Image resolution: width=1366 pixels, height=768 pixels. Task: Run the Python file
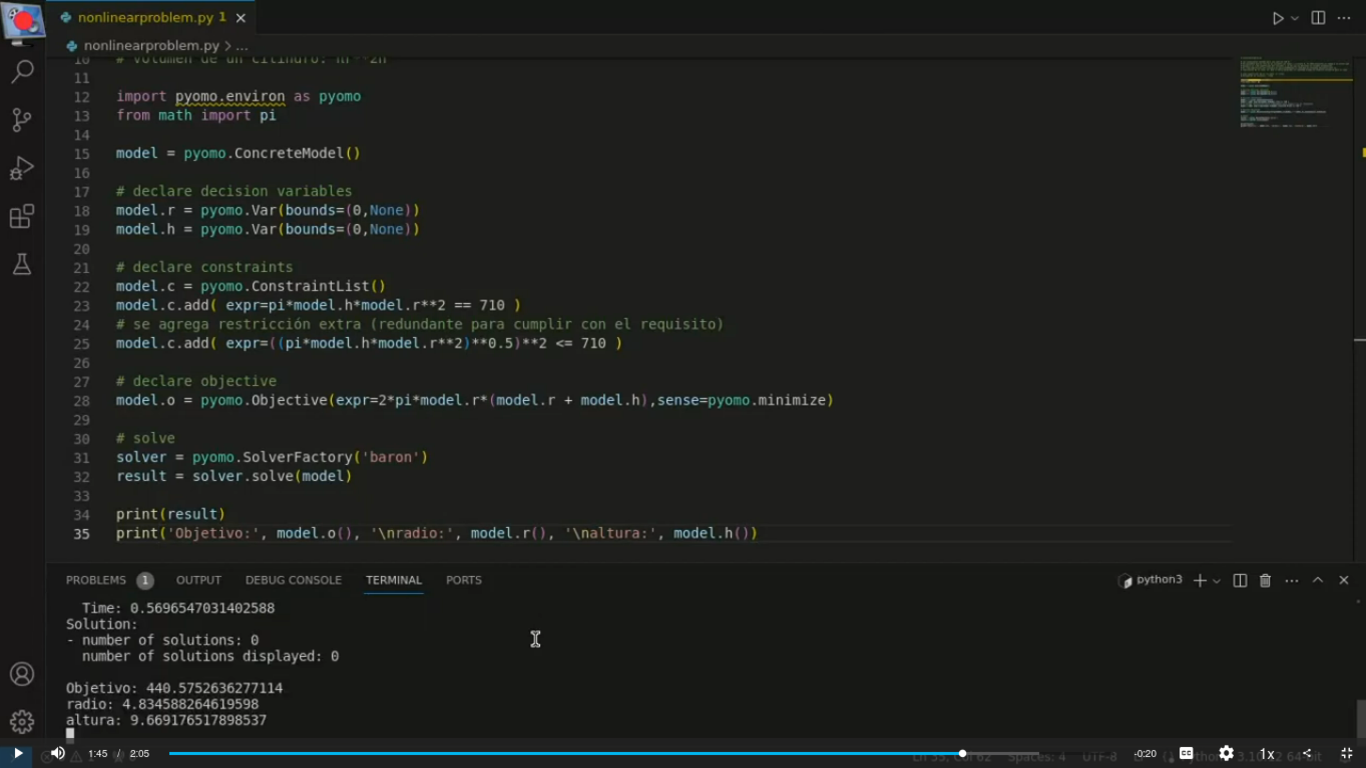[x=1277, y=18]
